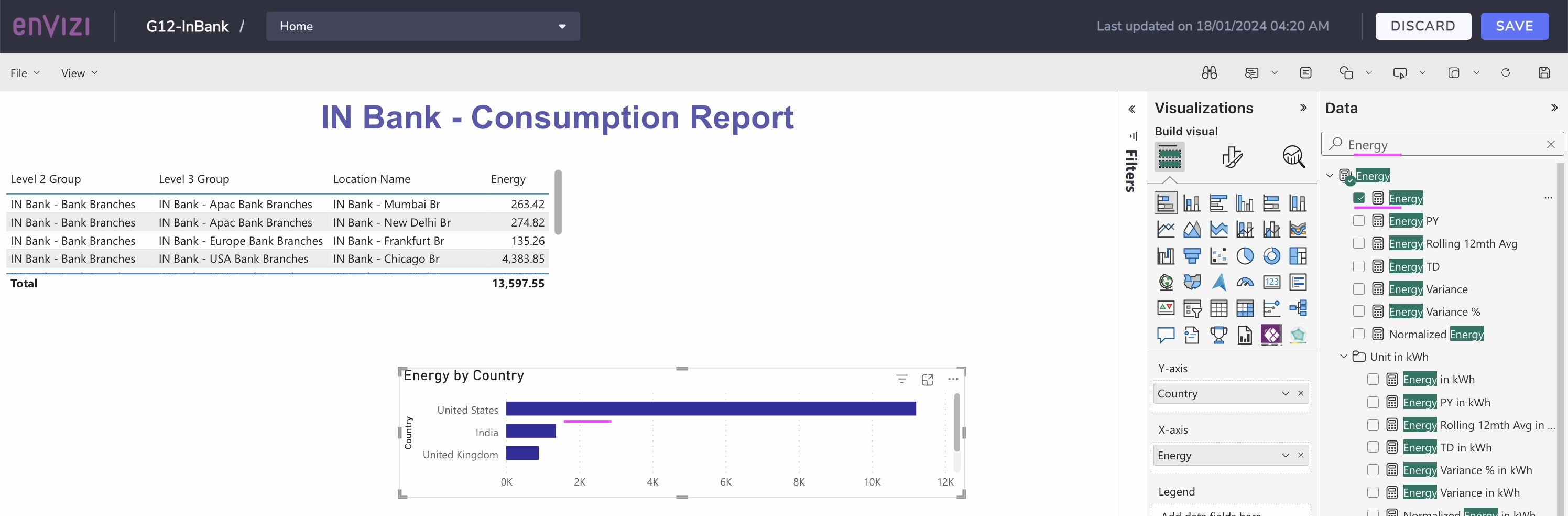Select the matrix visualization
1568x516 pixels.
click(x=1245, y=308)
